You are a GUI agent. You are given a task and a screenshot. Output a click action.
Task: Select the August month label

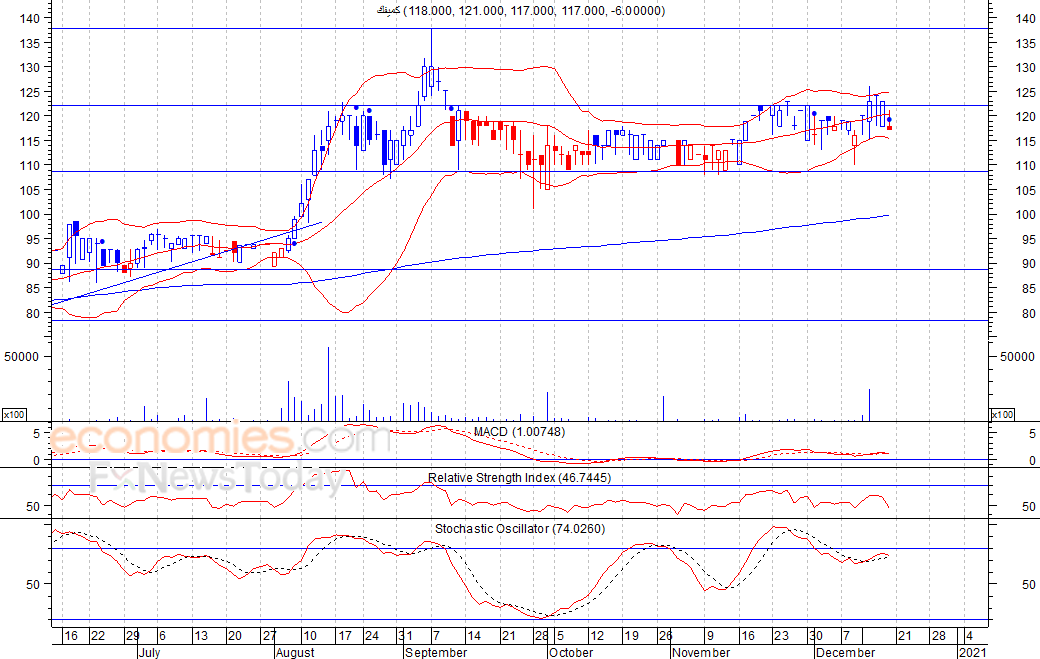tap(295, 652)
